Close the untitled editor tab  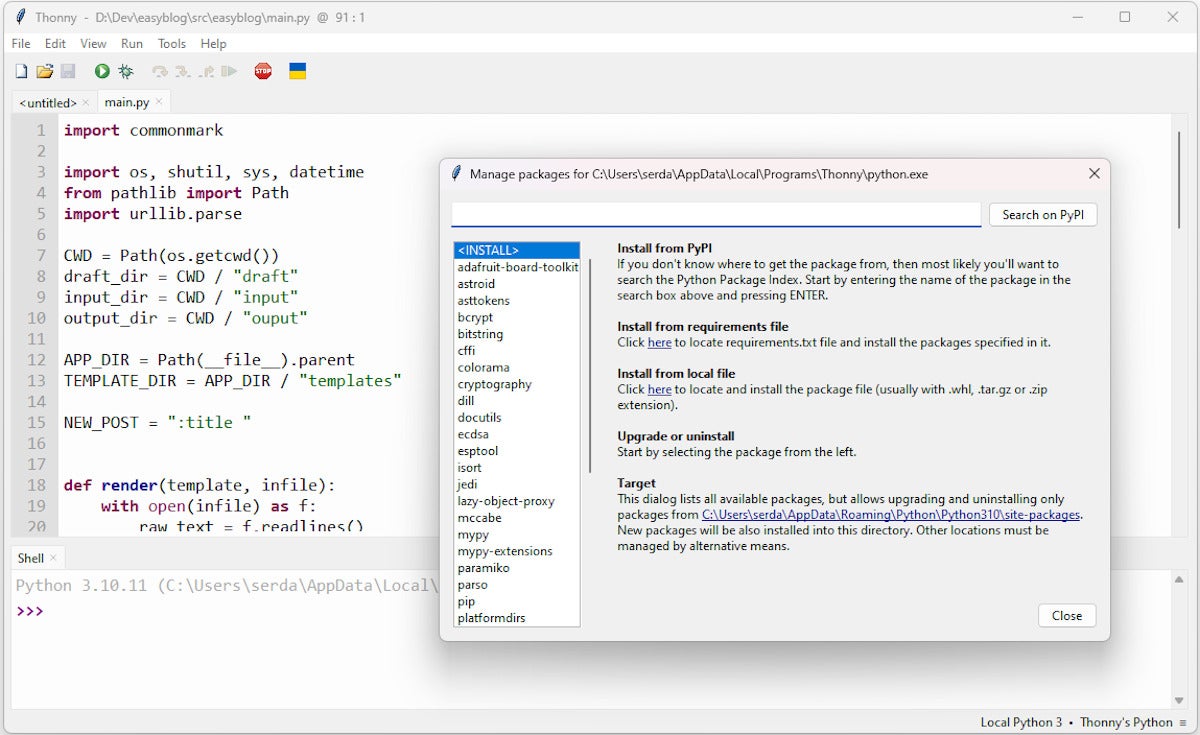(x=86, y=102)
